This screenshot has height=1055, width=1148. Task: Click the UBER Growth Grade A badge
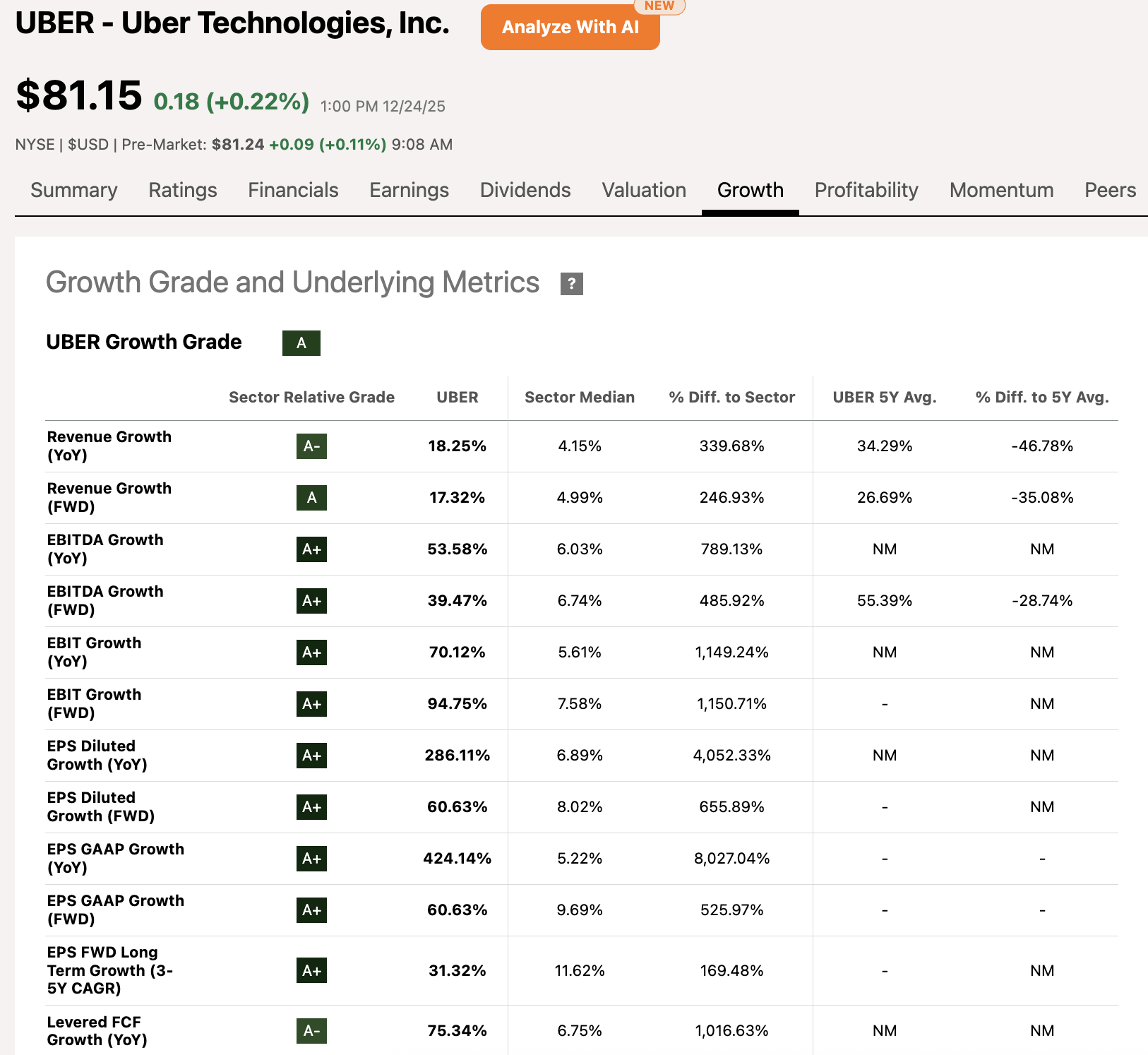coord(301,343)
